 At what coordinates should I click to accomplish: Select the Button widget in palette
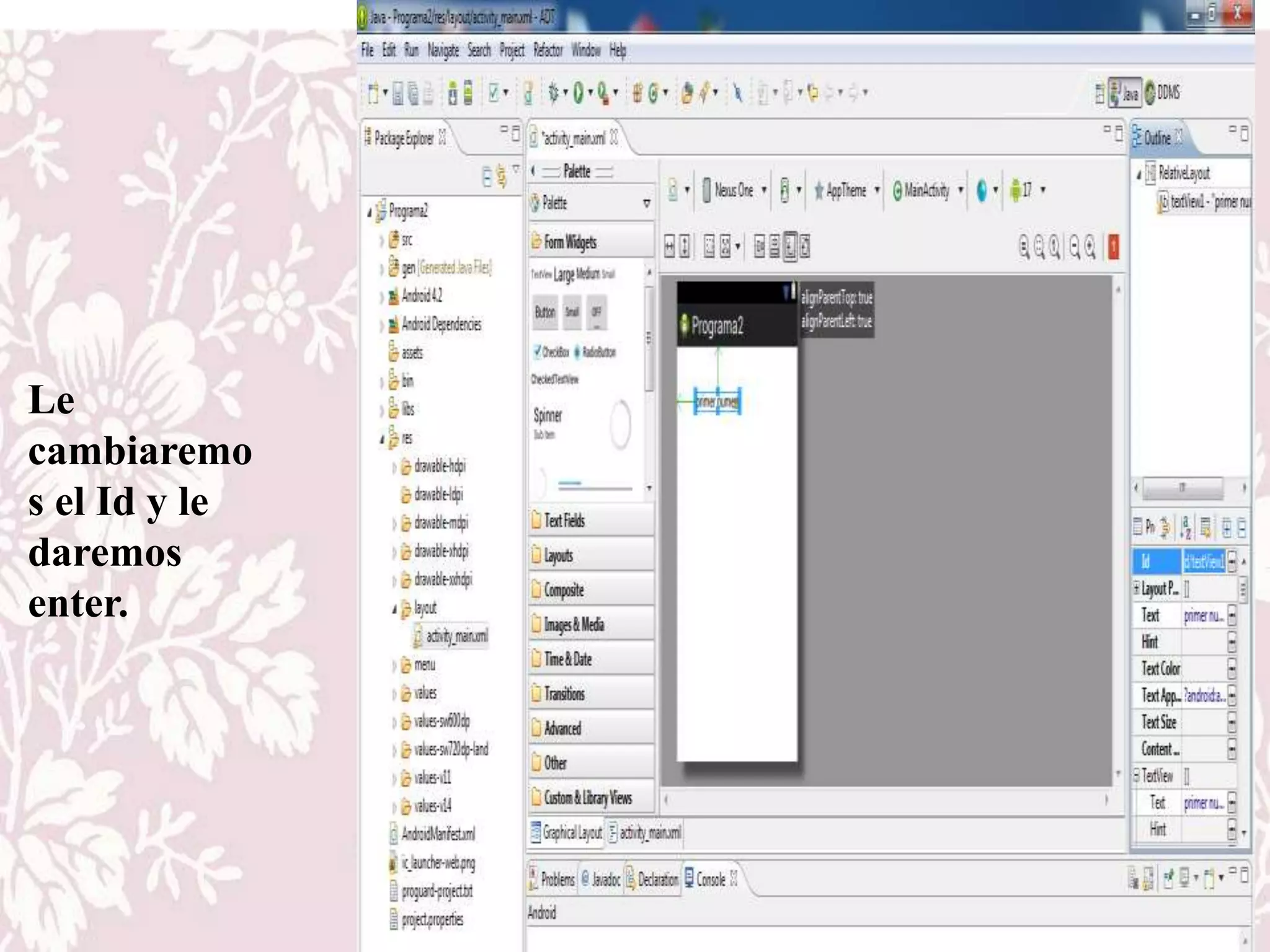coord(545,312)
